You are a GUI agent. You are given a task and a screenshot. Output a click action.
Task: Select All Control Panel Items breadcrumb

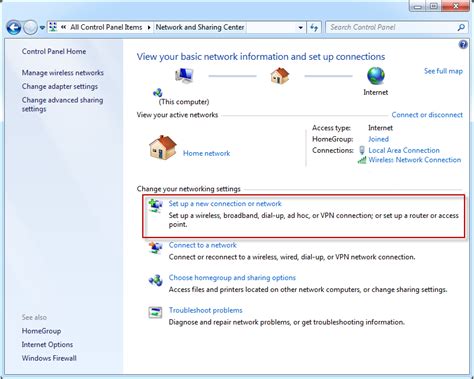[106, 27]
